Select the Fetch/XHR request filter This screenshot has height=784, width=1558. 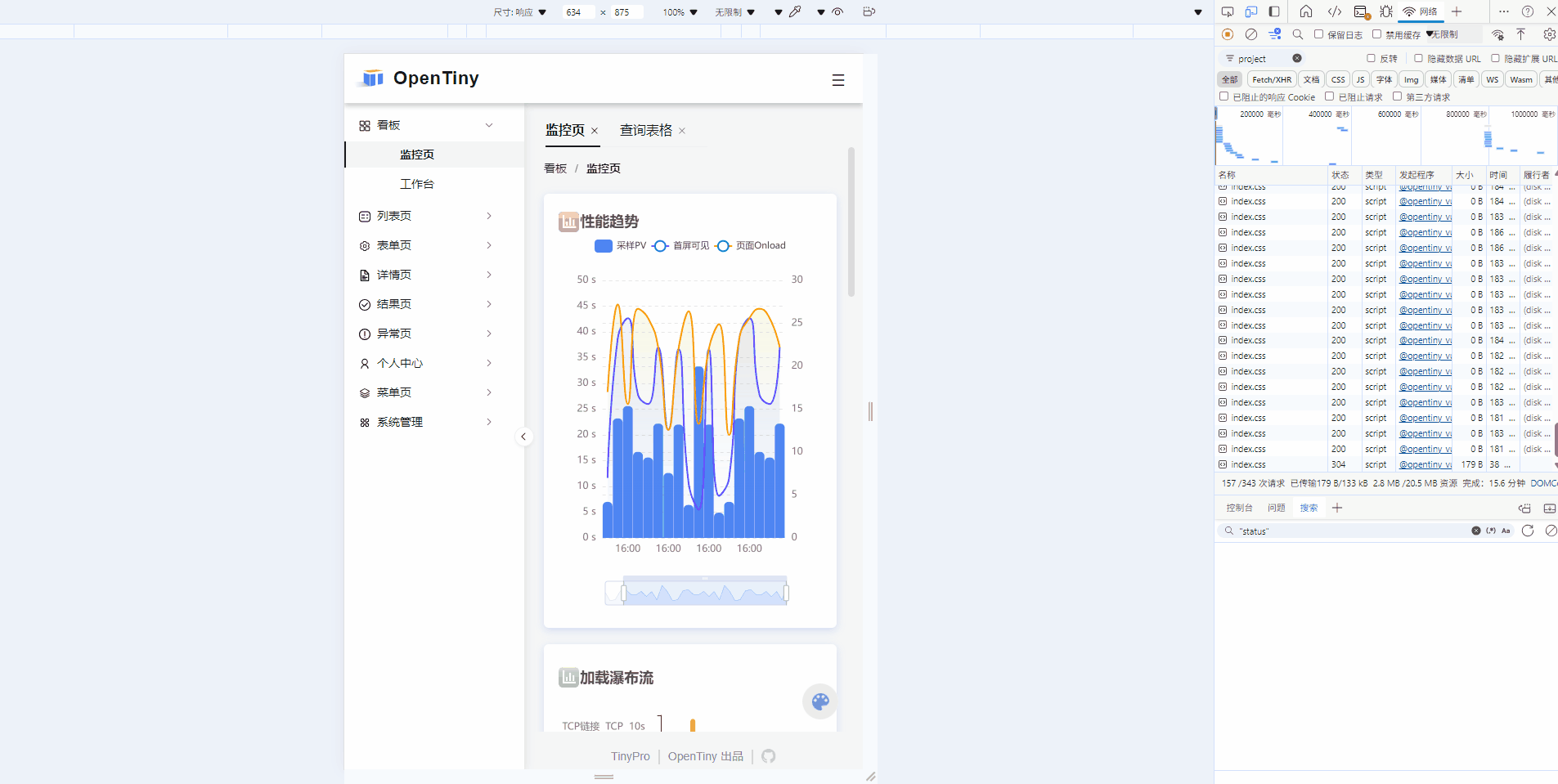1272,79
